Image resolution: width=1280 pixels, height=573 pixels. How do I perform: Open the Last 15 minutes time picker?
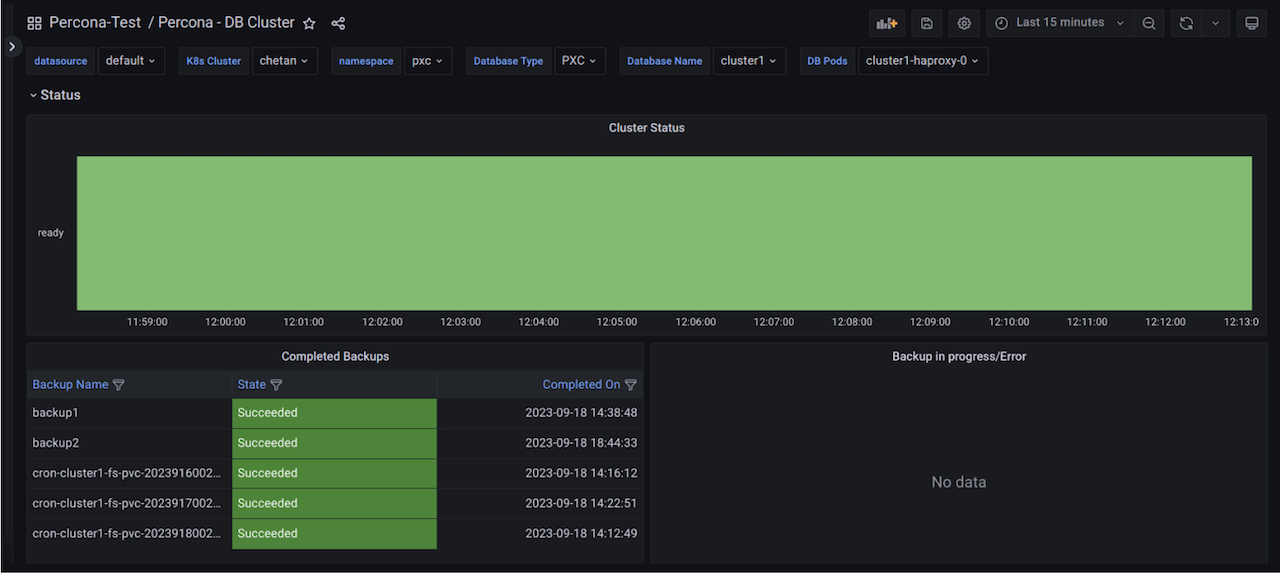pyautogui.click(x=1060, y=23)
